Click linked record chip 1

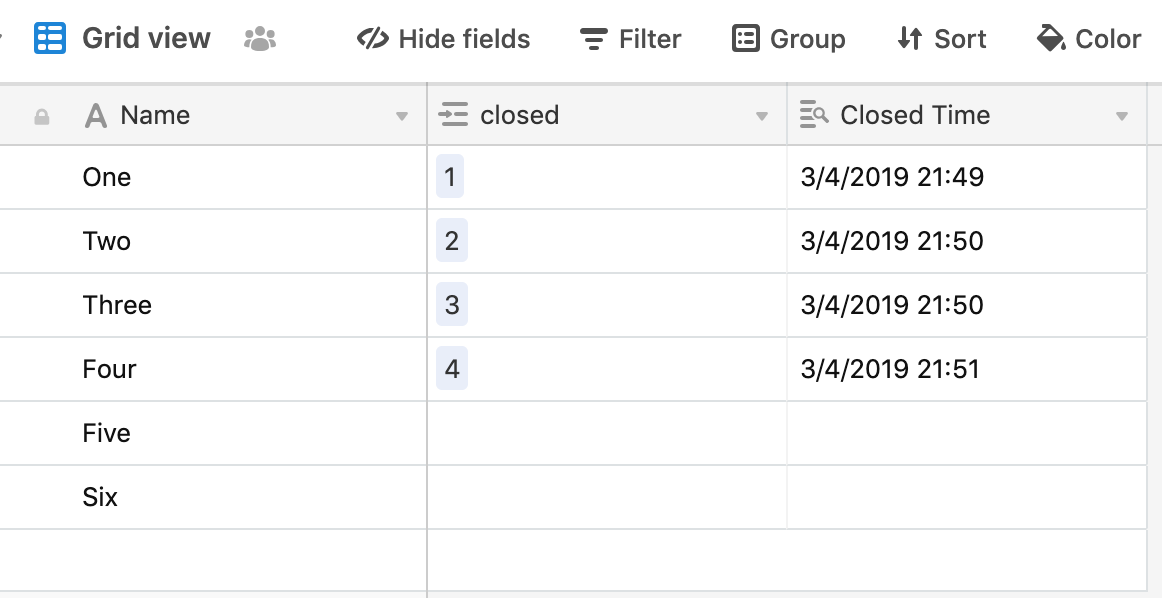tap(450, 176)
